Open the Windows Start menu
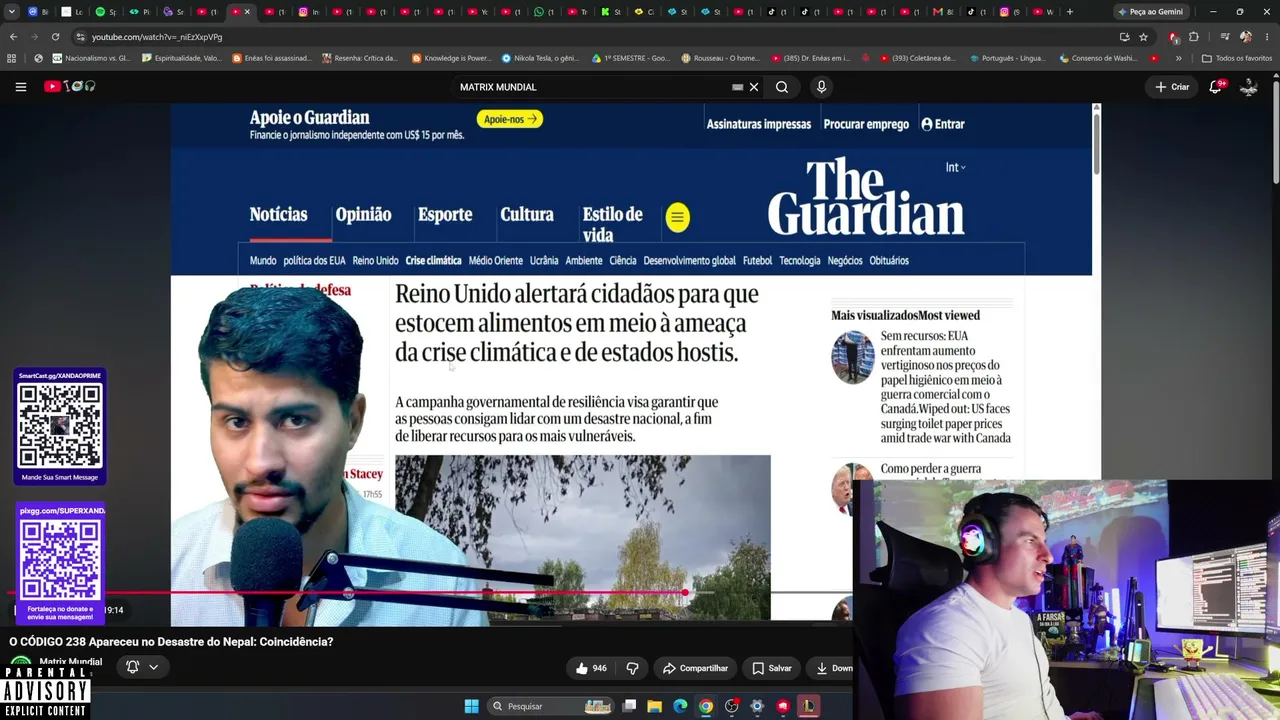This screenshot has height=720, width=1280. click(471, 706)
